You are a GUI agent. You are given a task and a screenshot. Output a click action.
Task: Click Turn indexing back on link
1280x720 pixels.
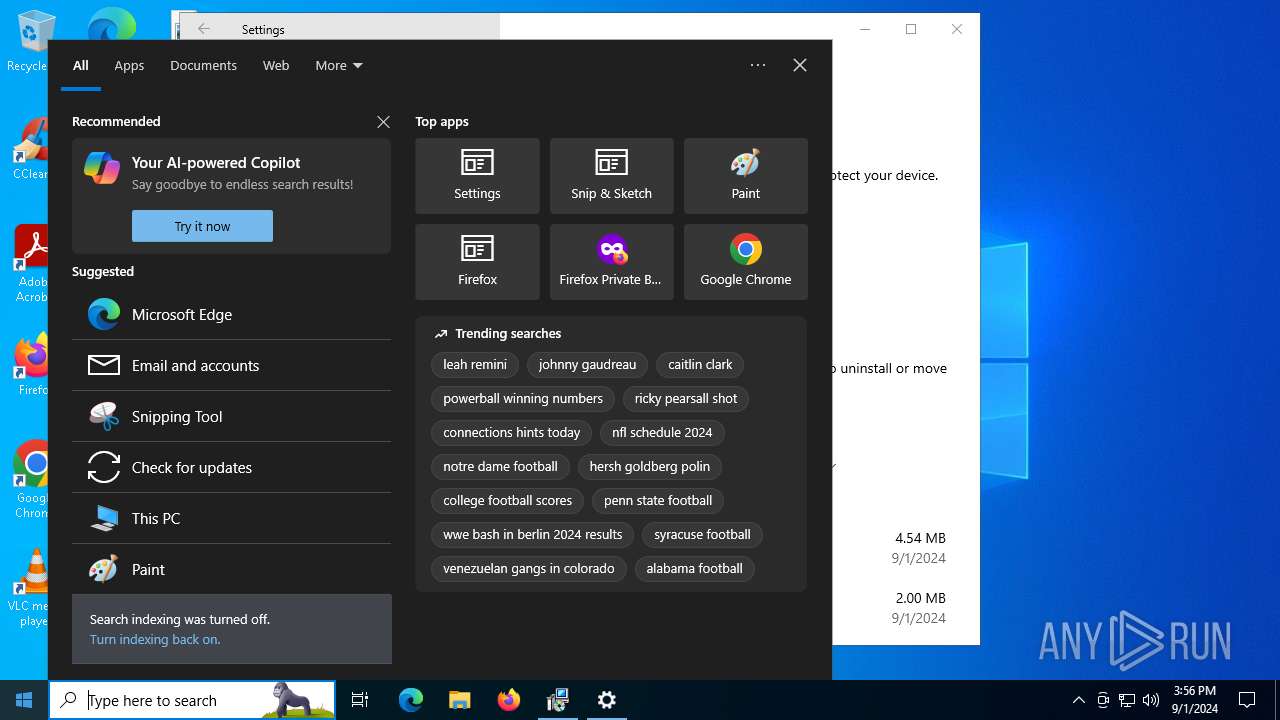click(x=155, y=639)
